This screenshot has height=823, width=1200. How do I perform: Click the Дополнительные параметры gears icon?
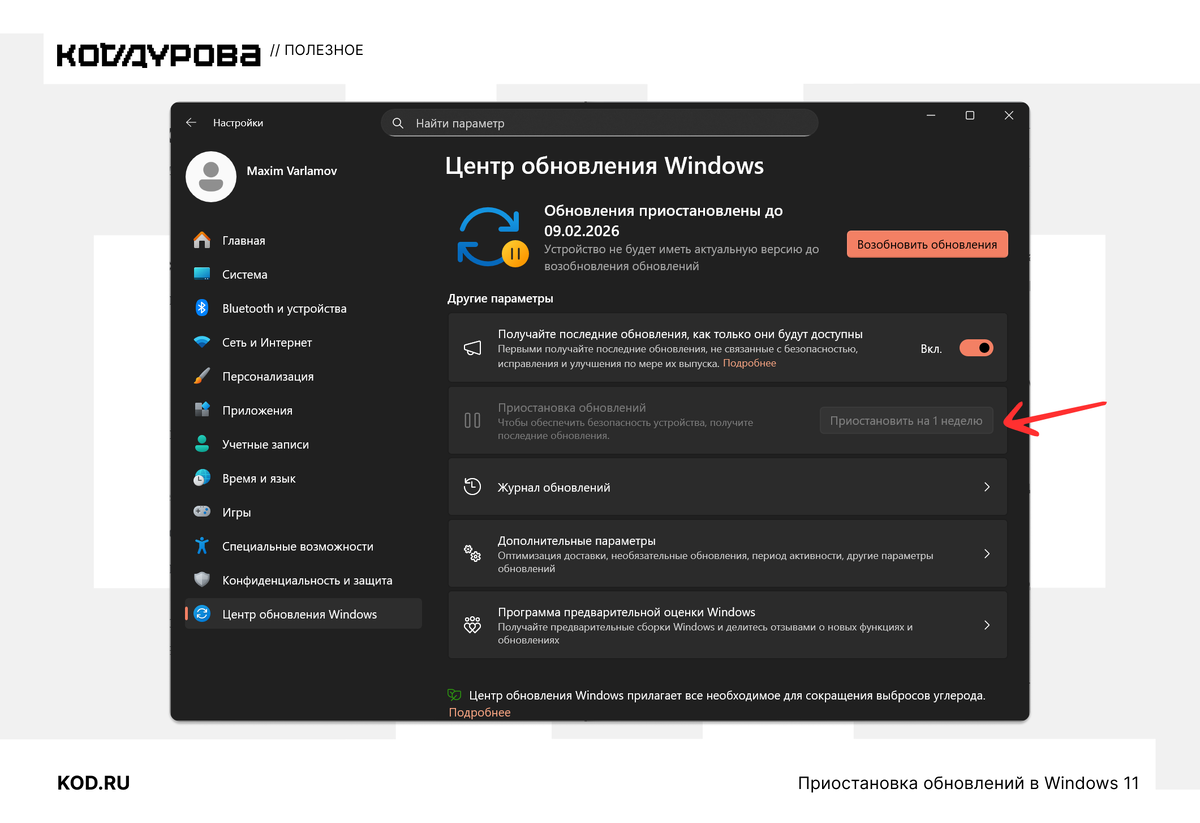(x=473, y=553)
